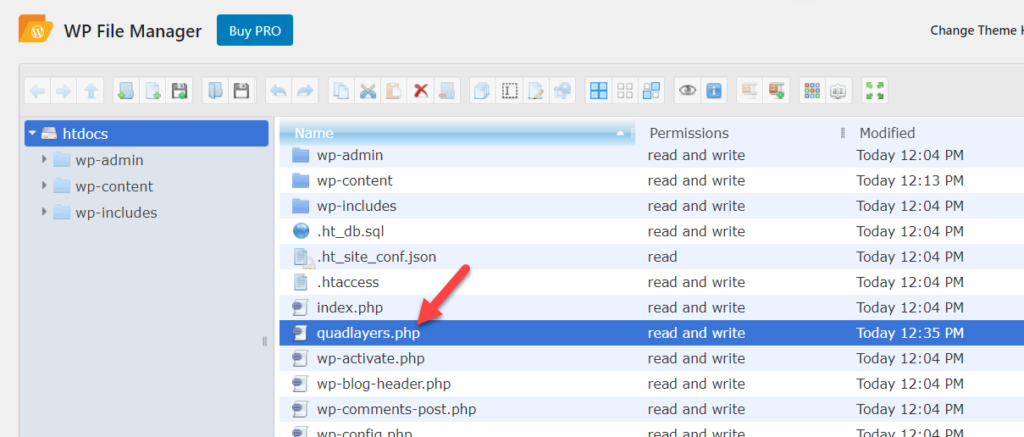Rename the selected file
Image resolution: width=1024 pixels, height=437 pixels.
(x=509, y=91)
